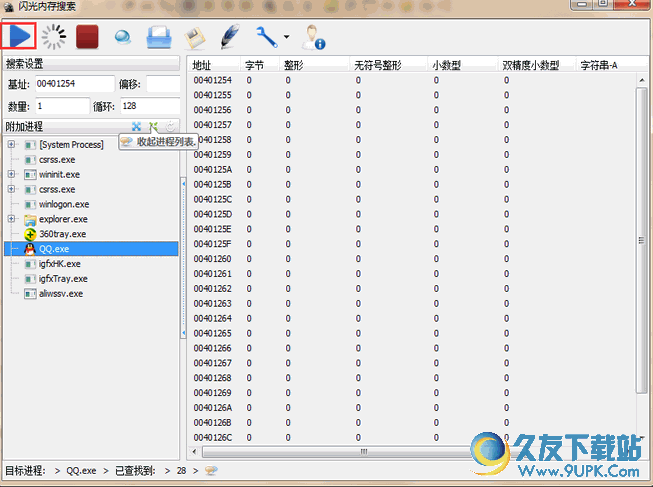Click address row 0040126C

tap(212, 437)
